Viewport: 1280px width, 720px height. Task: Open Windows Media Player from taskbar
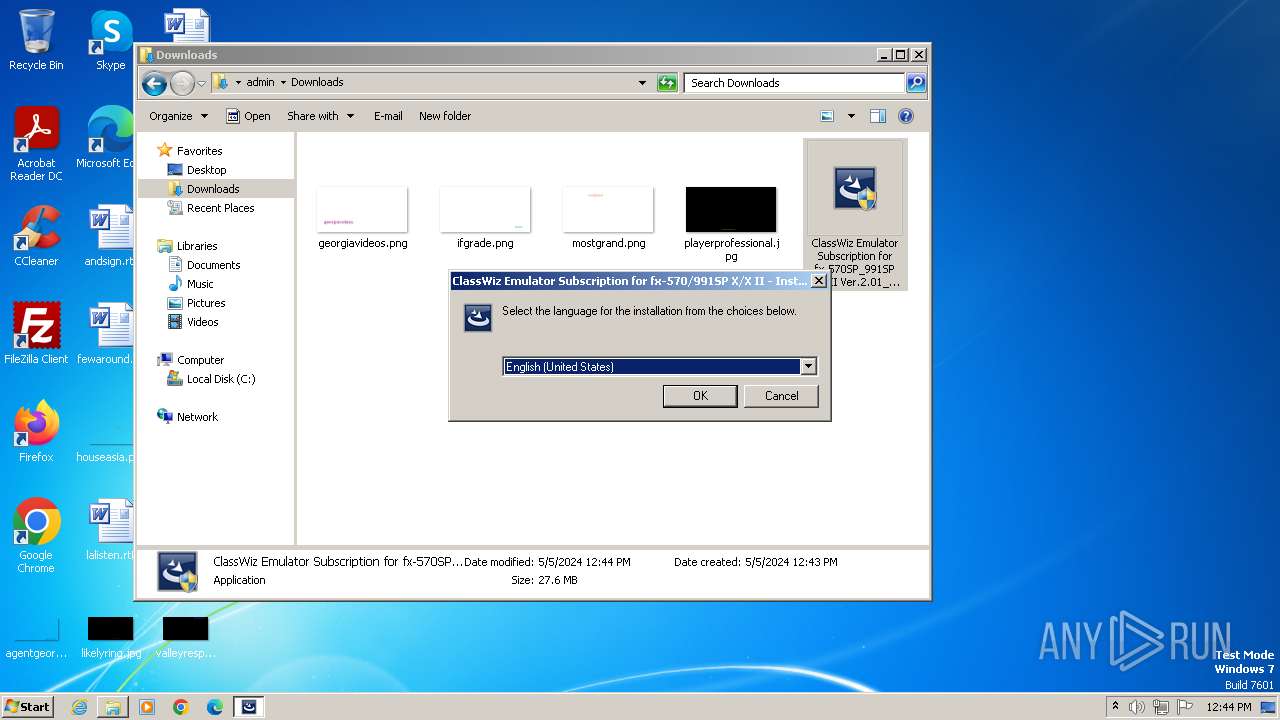pos(147,707)
